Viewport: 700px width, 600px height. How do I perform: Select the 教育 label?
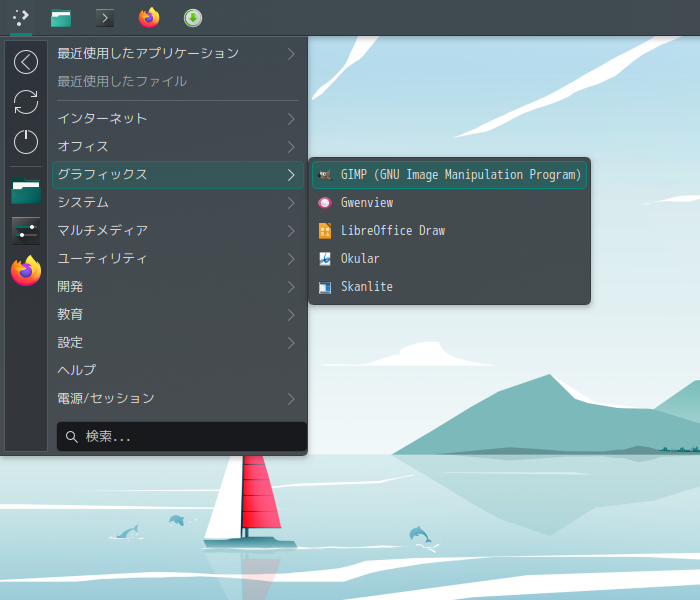(x=70, y=314)
